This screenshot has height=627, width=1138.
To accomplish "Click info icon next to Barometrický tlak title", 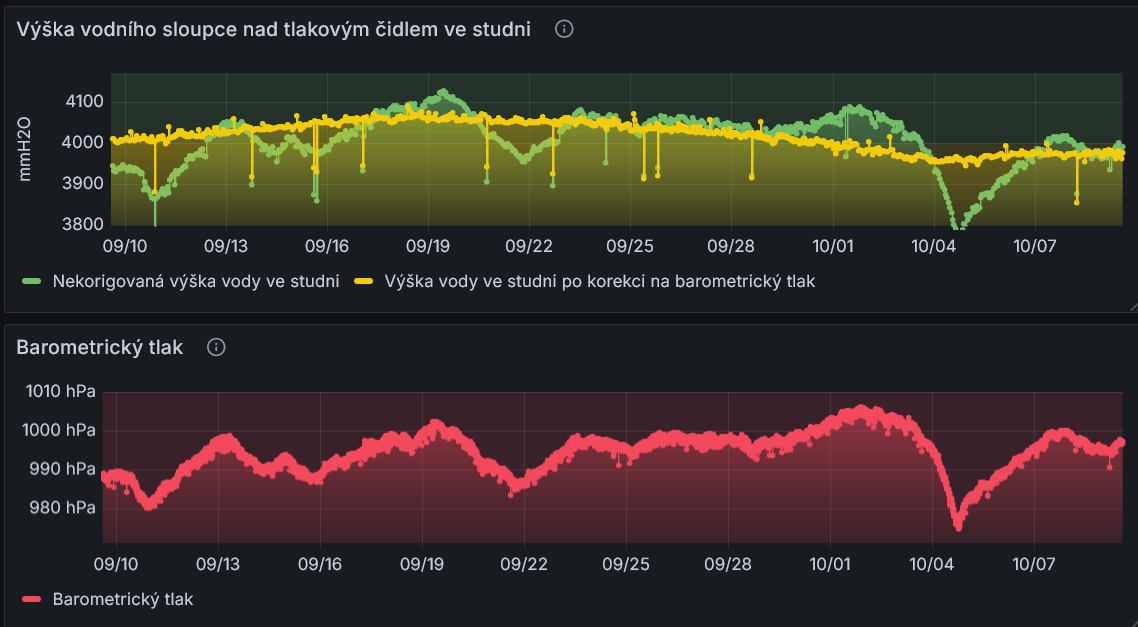I will point(216,347).
